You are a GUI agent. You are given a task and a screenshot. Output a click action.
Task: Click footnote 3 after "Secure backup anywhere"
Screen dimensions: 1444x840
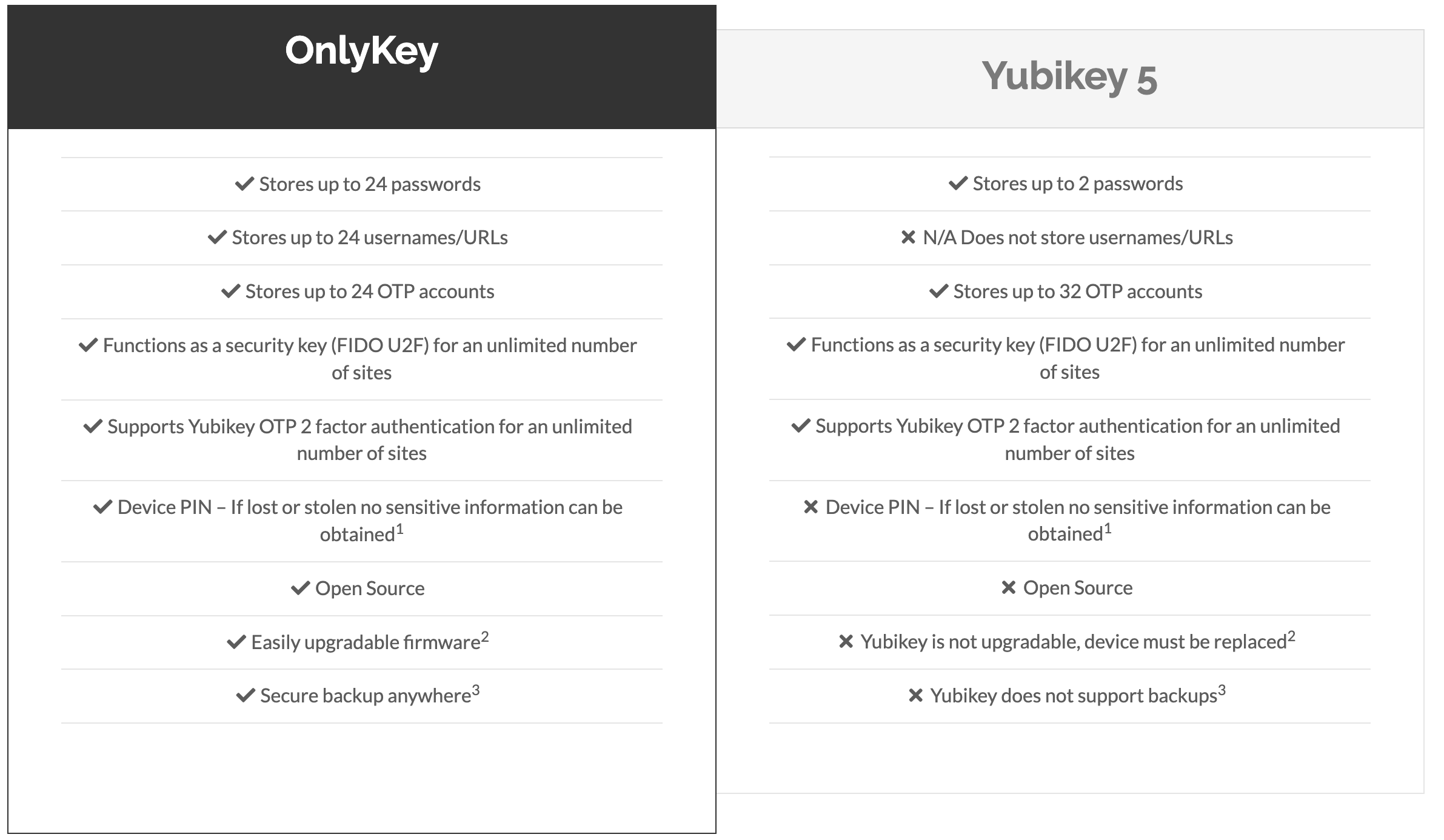(x=476, y=690)
